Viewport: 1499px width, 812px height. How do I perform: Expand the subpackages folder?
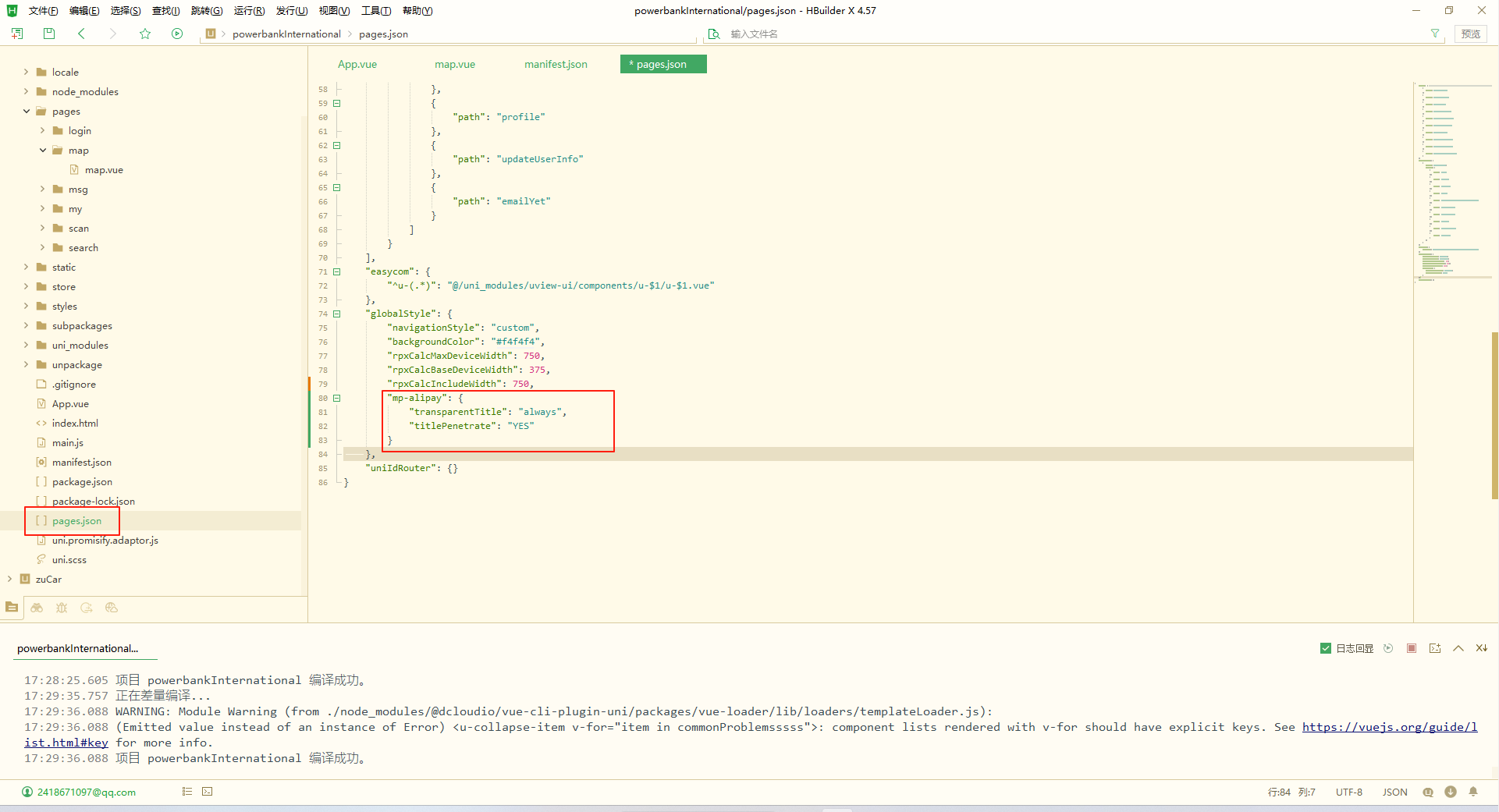26,325
